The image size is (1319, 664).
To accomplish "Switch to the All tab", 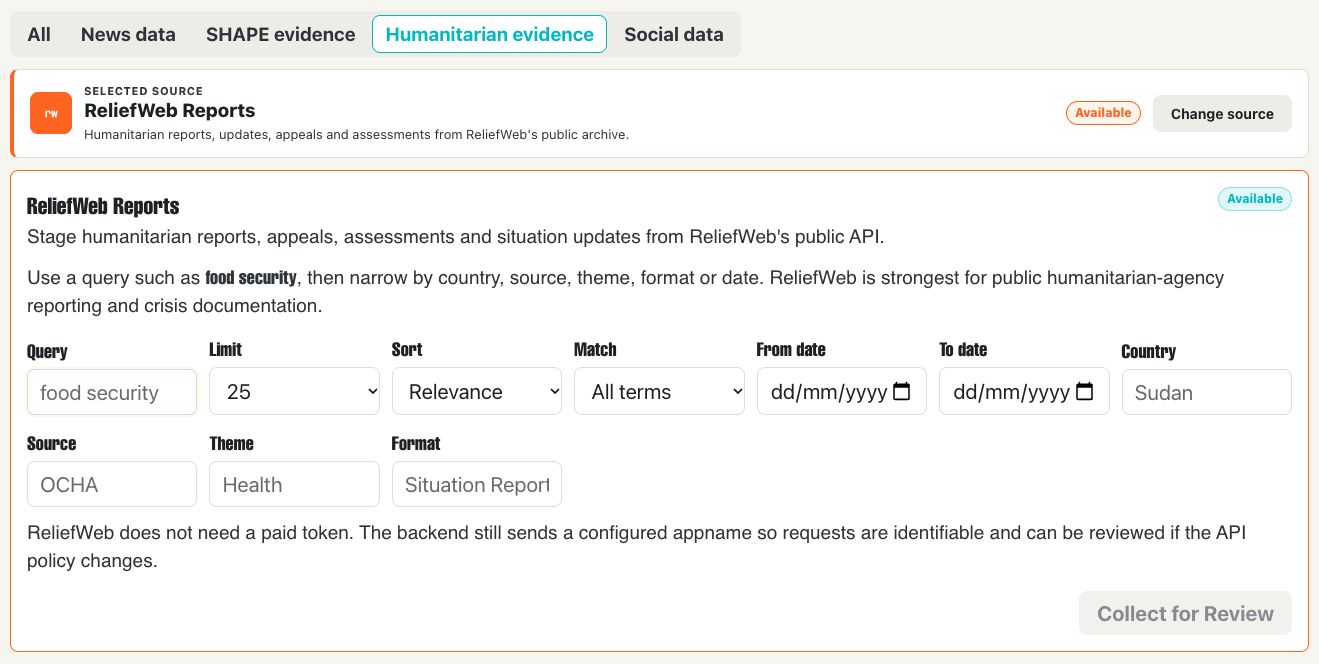I will pos(39,34).
